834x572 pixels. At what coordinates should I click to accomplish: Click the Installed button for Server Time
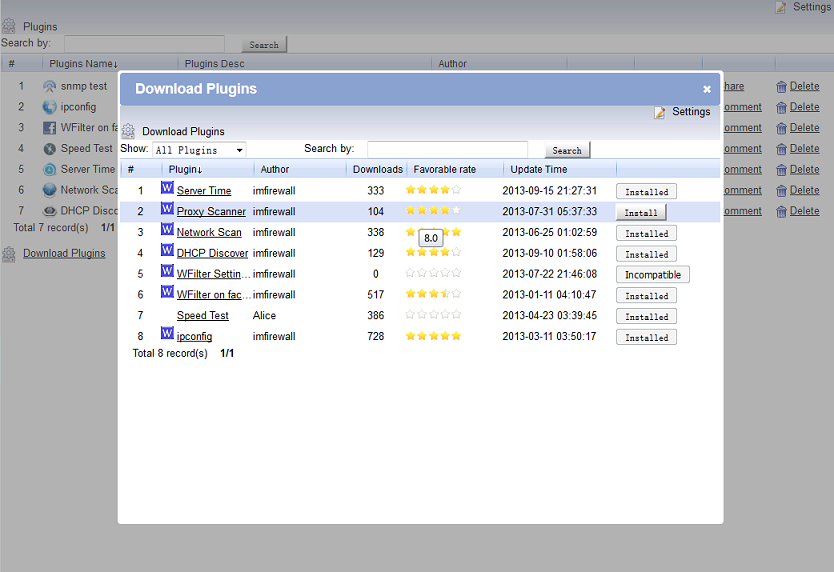click(x=646, y=192)
